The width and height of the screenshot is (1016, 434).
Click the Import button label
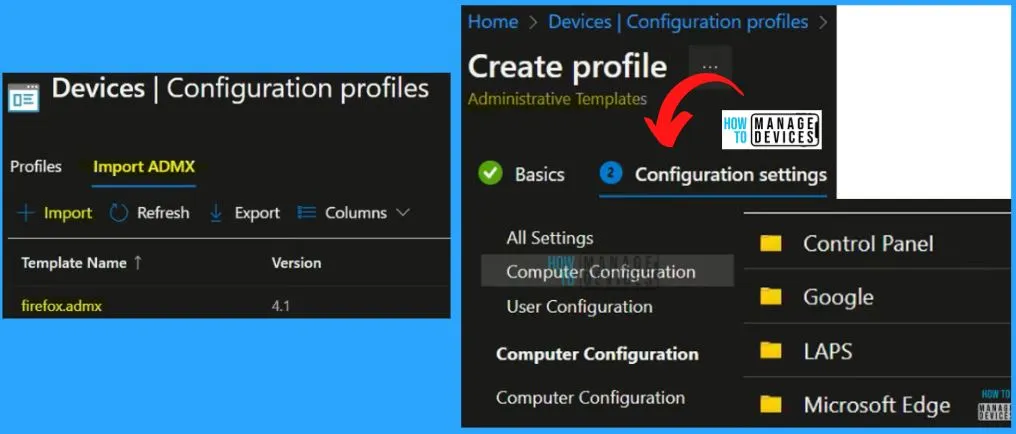(x=68, y=212)
